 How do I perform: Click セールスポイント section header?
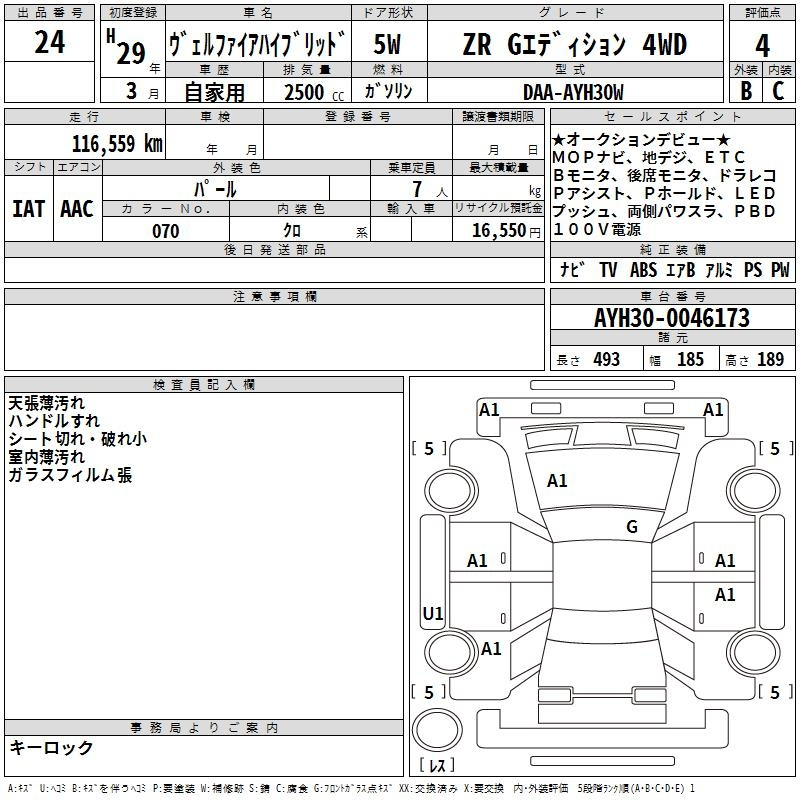pos(672,117)
